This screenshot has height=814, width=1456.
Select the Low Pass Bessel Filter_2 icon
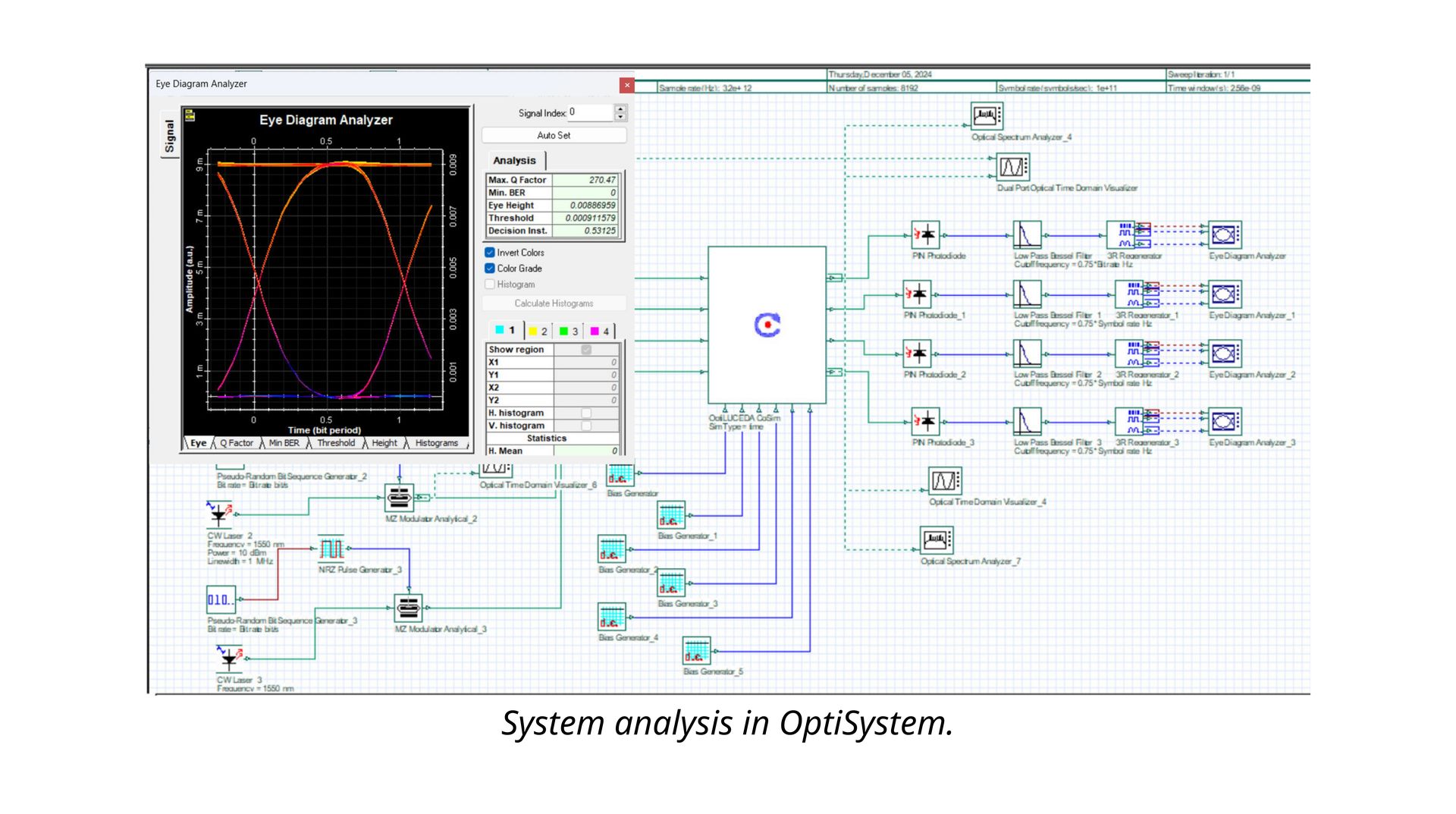(1027, 353)
